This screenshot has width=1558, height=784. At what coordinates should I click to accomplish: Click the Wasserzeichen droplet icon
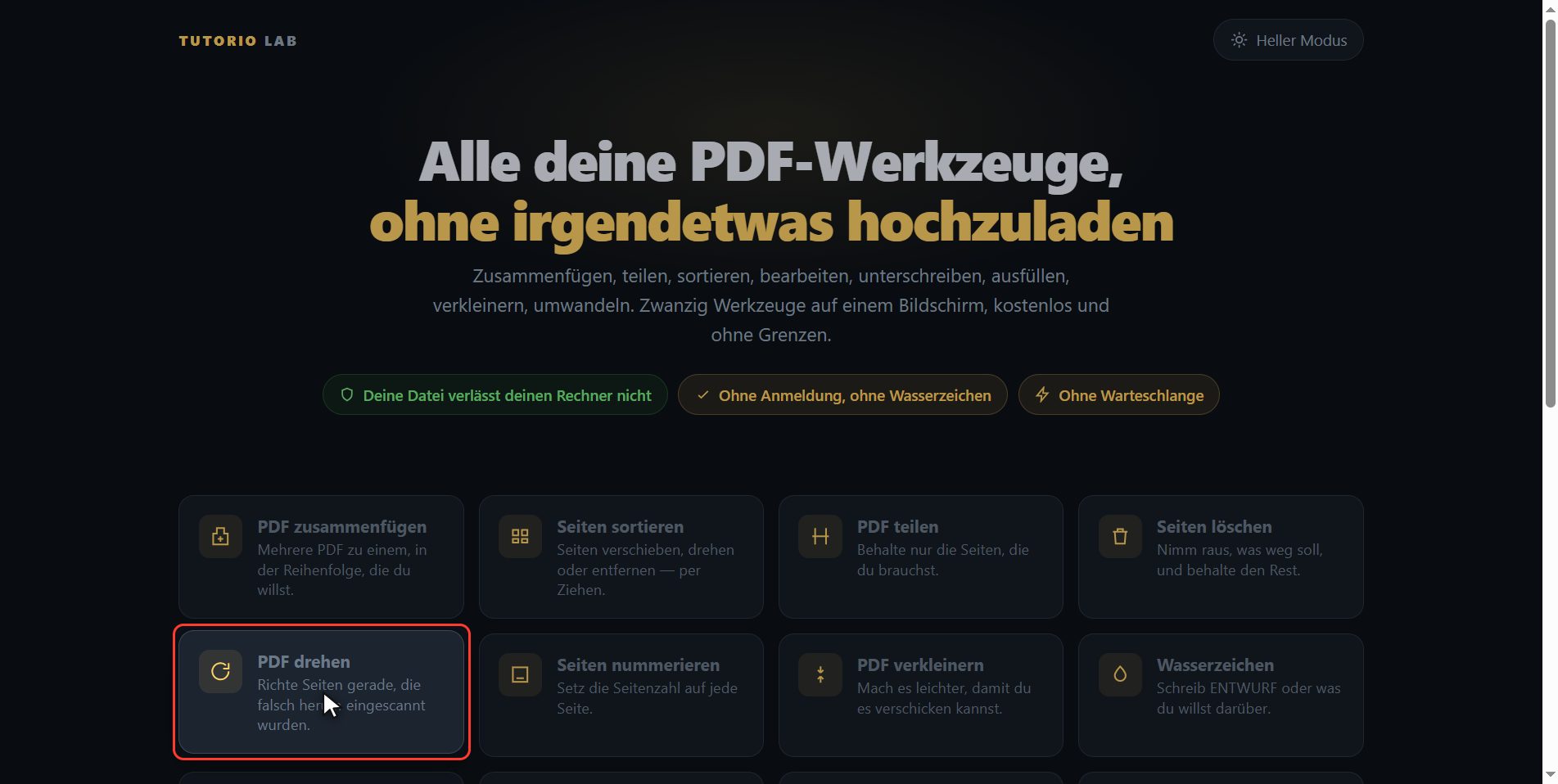pyautogui.click(x=1120, y=675)
